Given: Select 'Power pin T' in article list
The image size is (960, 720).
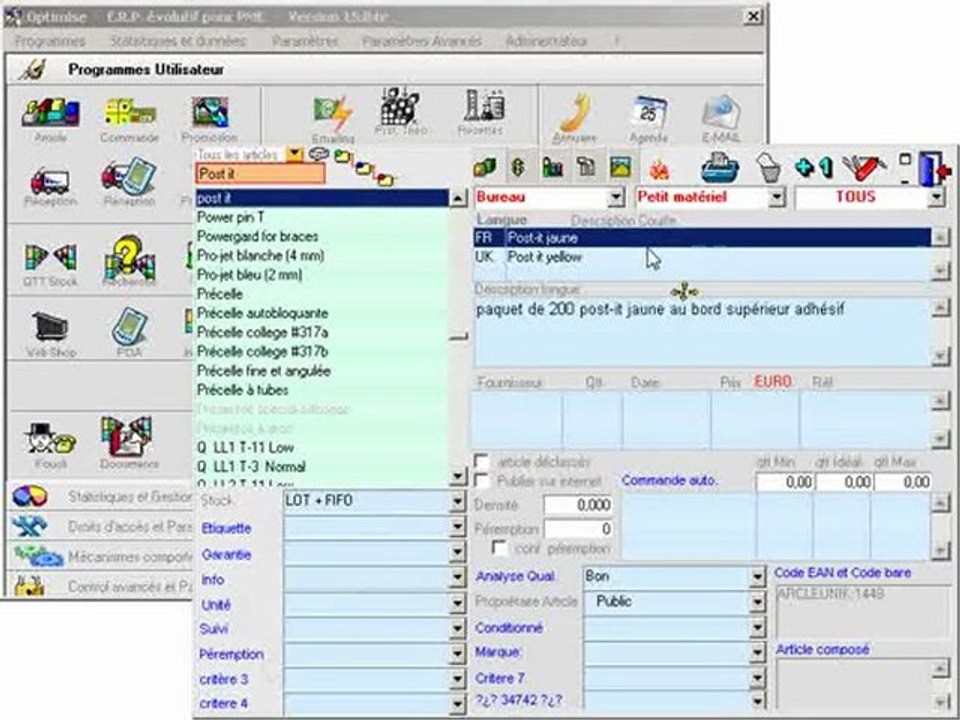Looking at the screenshot, I should [322, 217].
